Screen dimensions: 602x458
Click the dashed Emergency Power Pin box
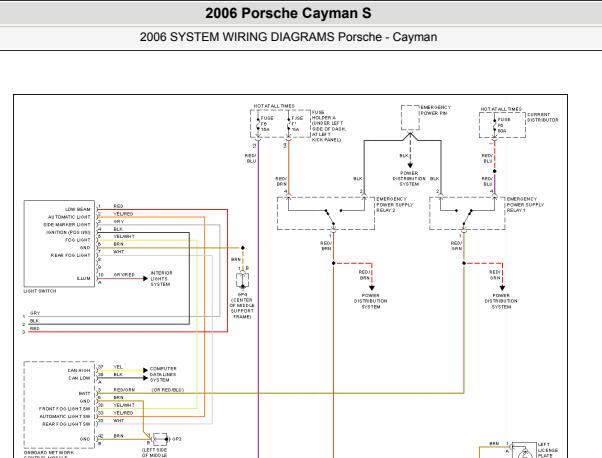point(410,117)
